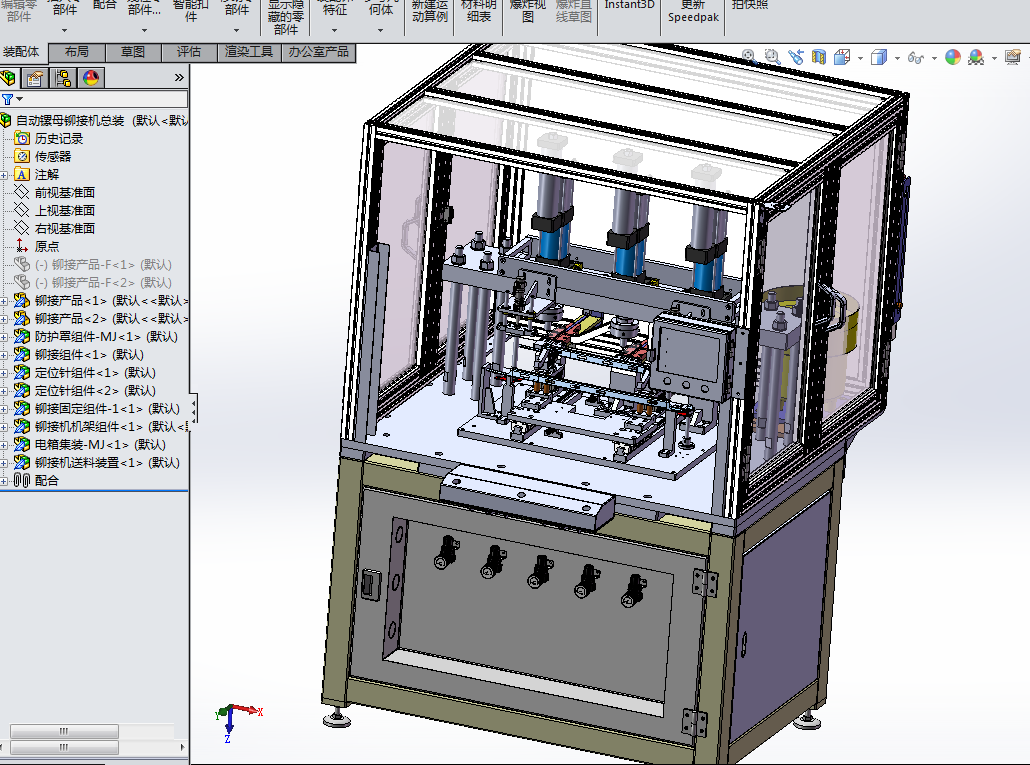This screenshot has height=765, width=1030.
Task: Activate the Section View icon
Action: point(819,57)
